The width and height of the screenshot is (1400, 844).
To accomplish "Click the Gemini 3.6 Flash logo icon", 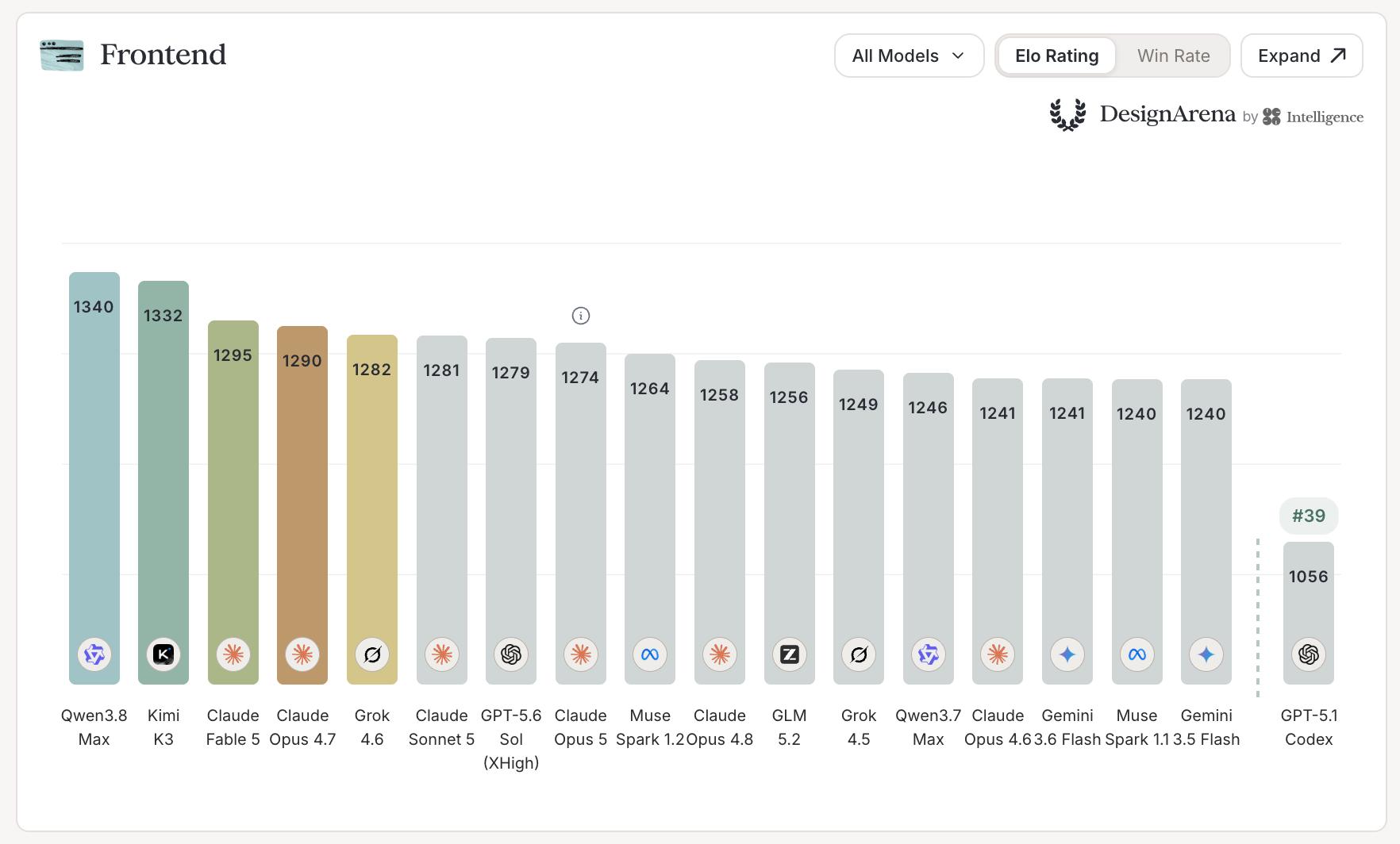I will (1067, 654).
